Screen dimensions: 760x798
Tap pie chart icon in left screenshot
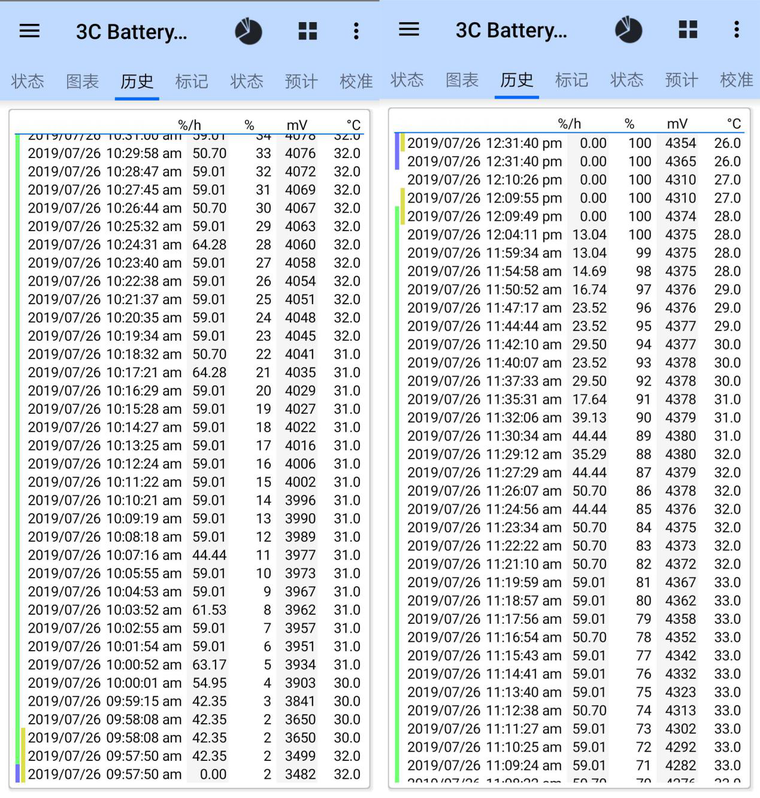[x=248, y=31]
